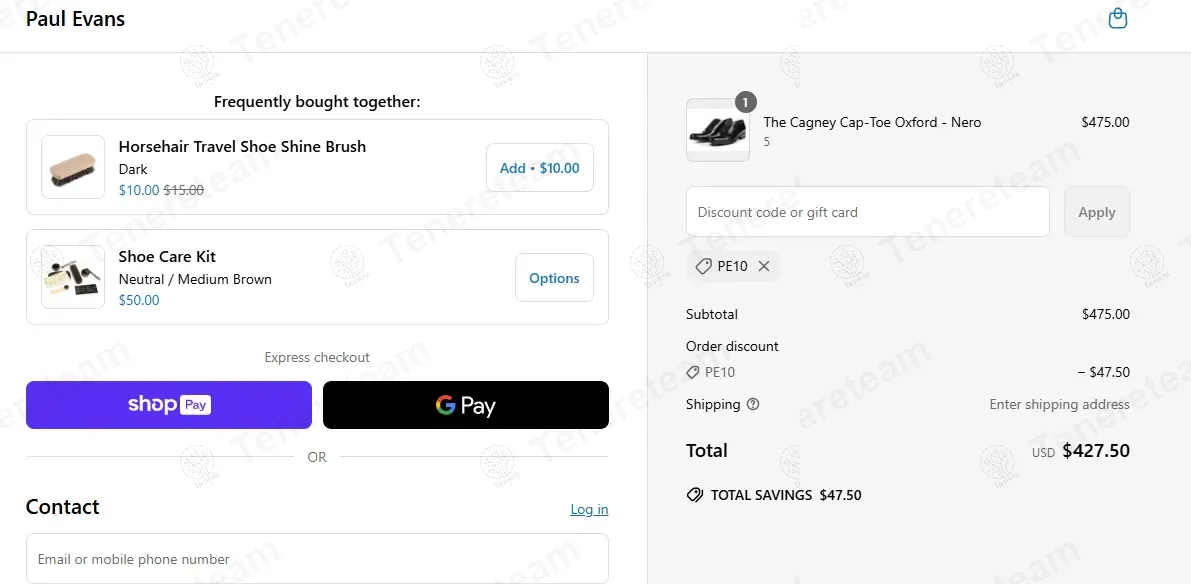
Task: Click the total savings tag icon
Action: click(695, 495)
